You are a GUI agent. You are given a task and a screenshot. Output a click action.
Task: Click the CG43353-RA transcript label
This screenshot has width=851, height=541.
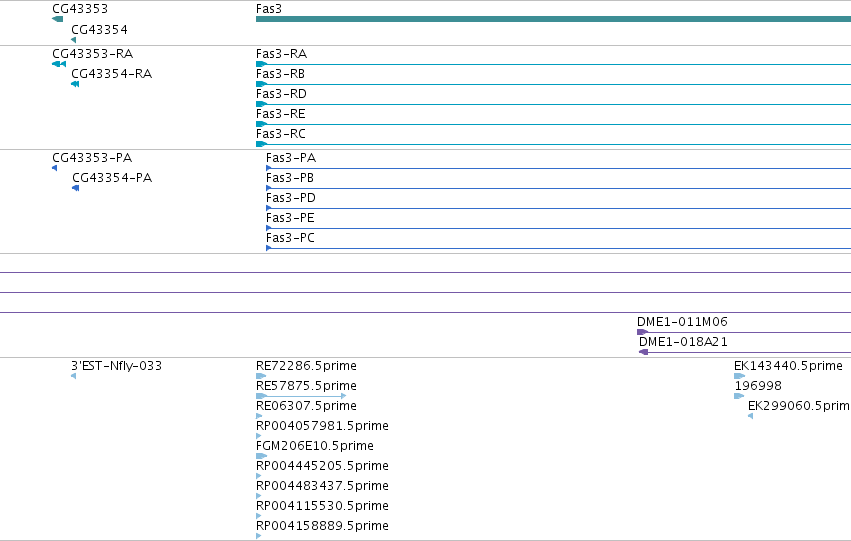93,54
